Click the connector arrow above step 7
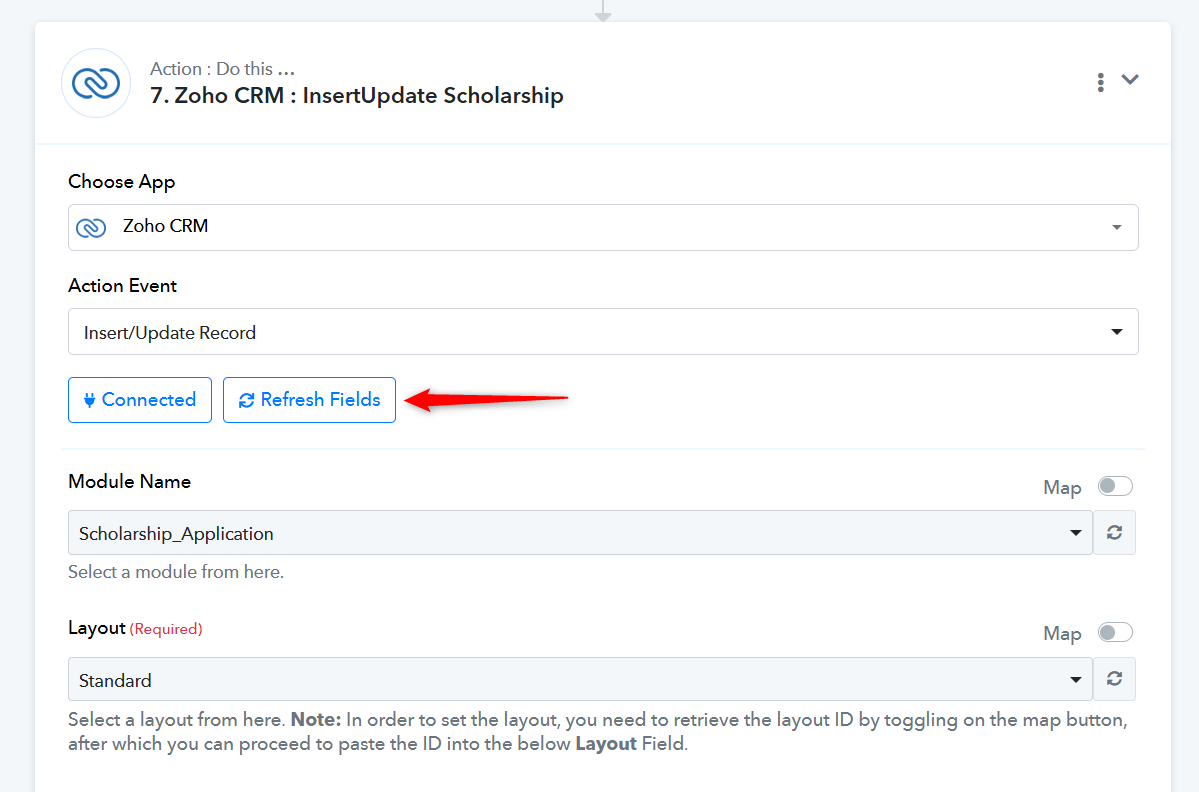 [603, 11]
